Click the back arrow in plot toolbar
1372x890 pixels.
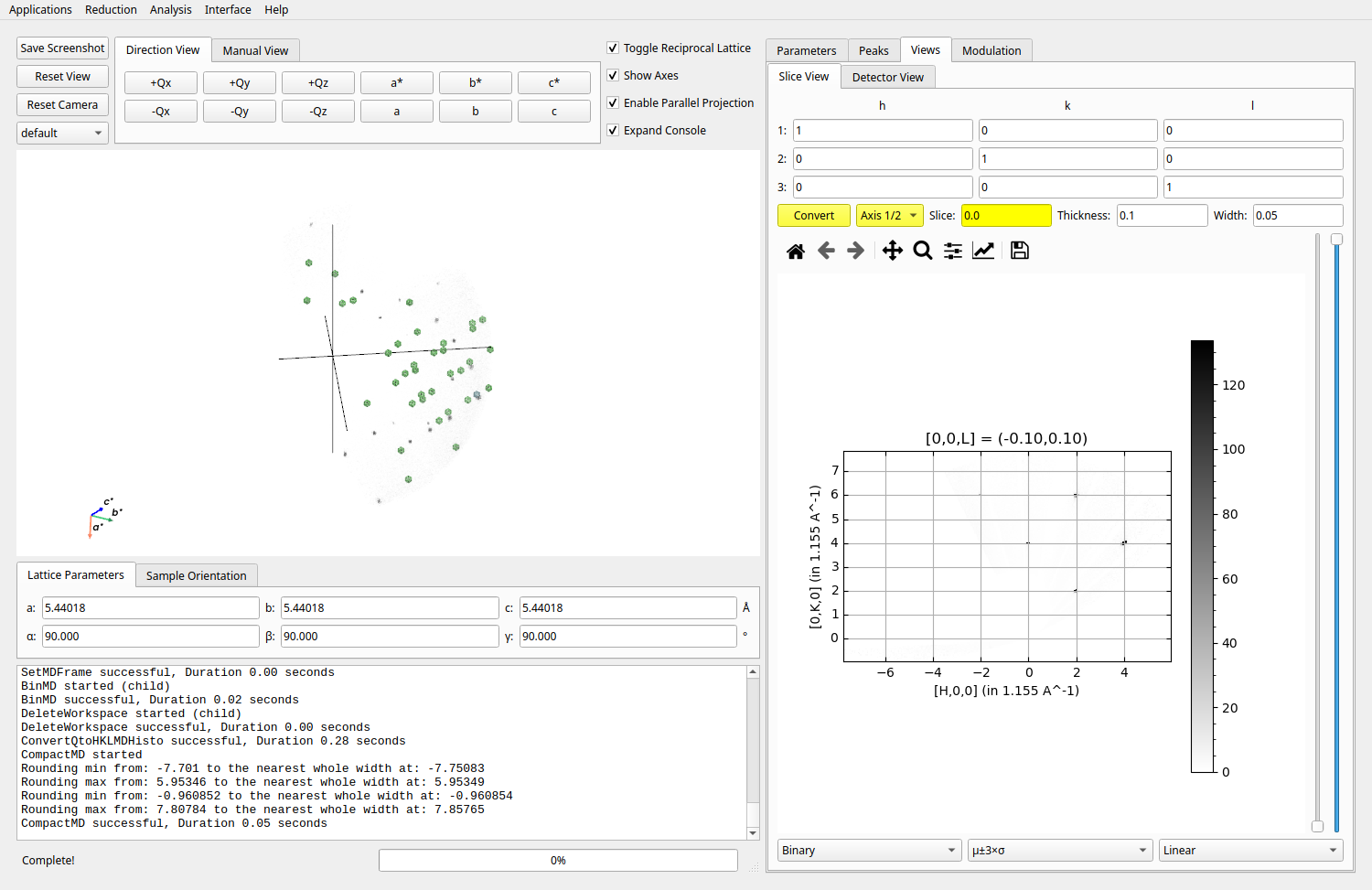826,251
